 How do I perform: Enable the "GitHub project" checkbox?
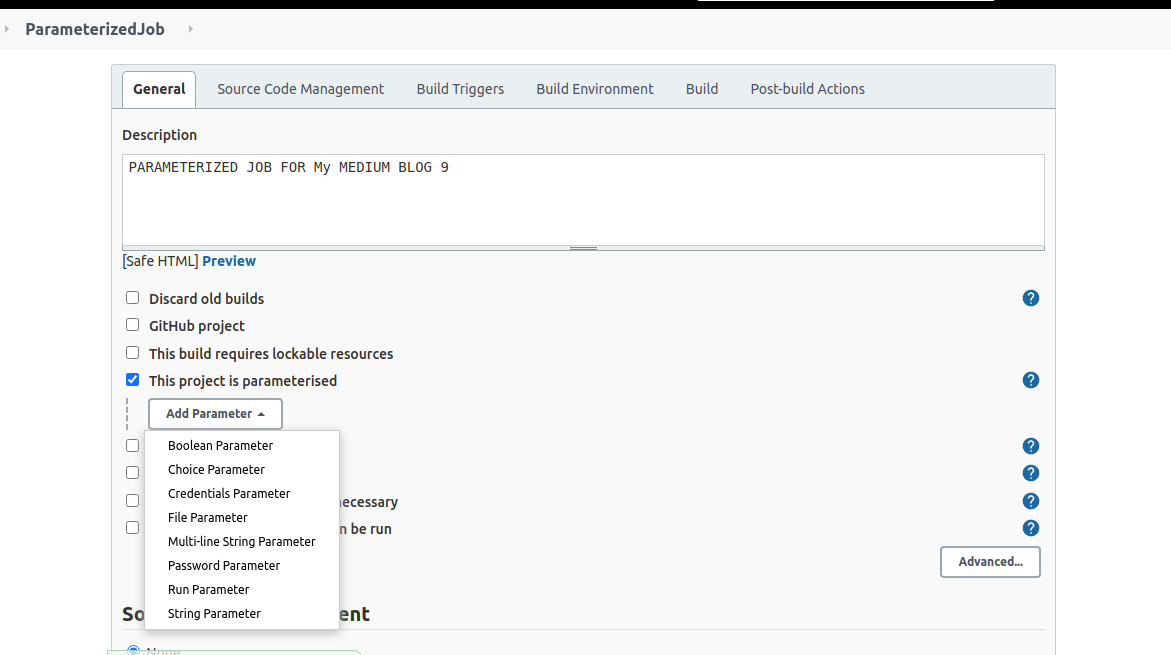pos(132,324)
